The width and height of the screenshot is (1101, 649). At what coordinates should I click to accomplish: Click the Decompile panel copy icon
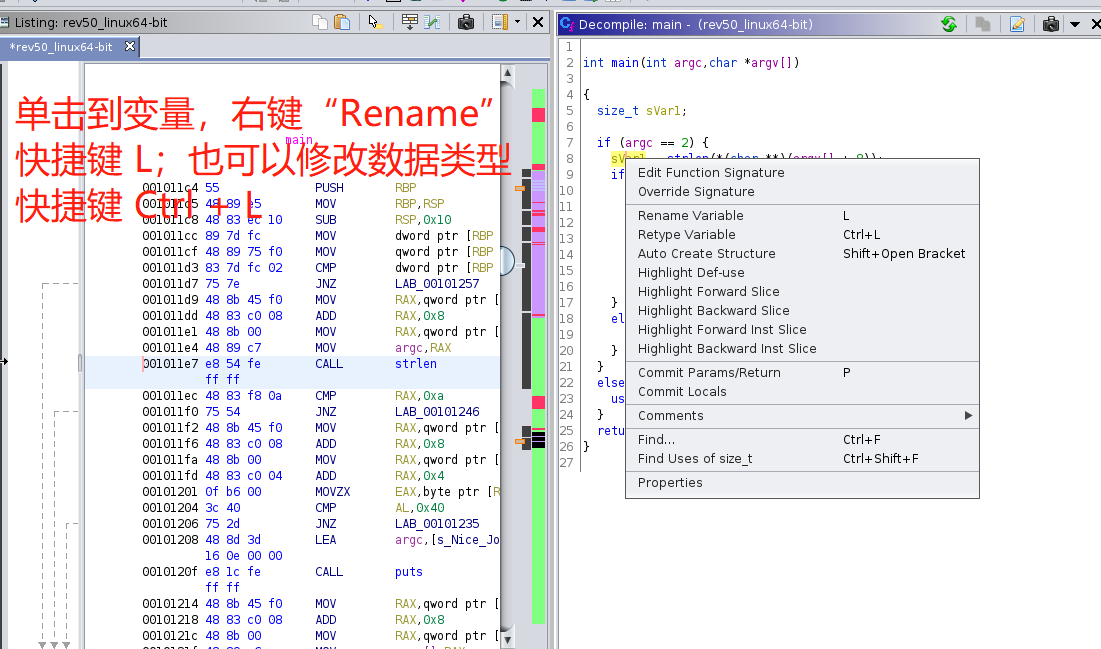pos(983,24)
